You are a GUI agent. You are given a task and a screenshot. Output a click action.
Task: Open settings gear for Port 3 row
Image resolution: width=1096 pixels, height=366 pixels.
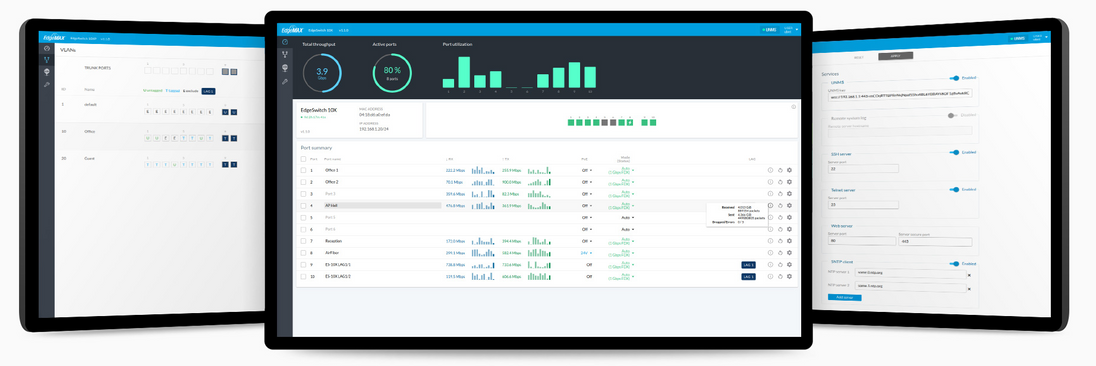(789, 193)
